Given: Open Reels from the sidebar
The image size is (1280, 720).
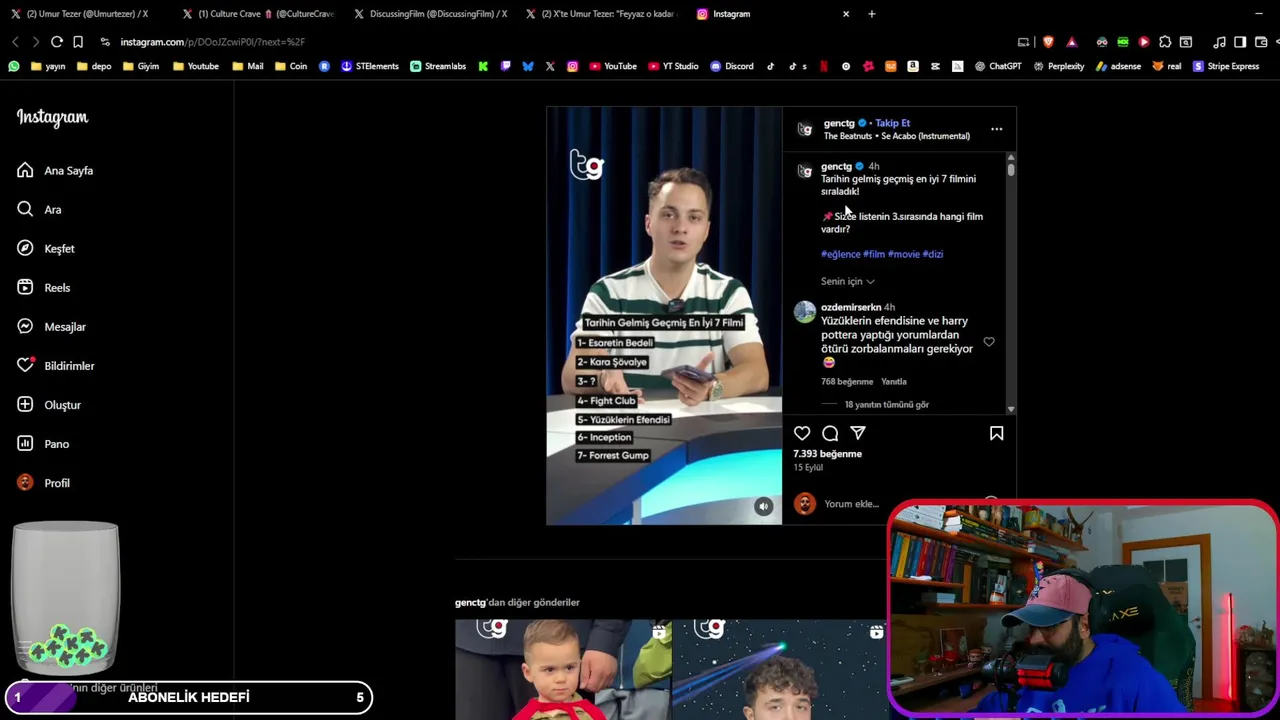Looking at the screenshot, I should [43, 288].
